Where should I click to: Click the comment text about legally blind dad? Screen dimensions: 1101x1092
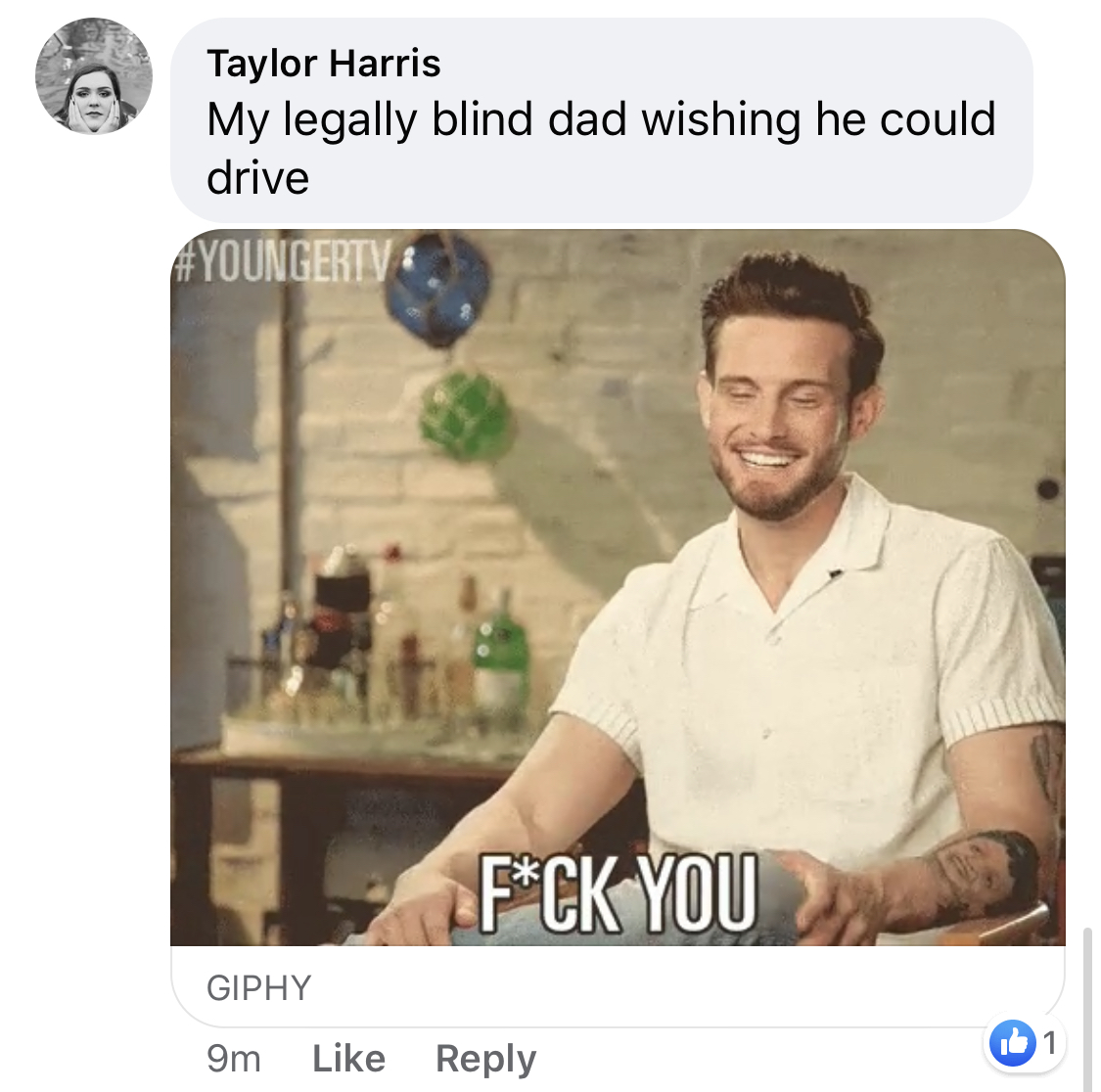point(600,148)
